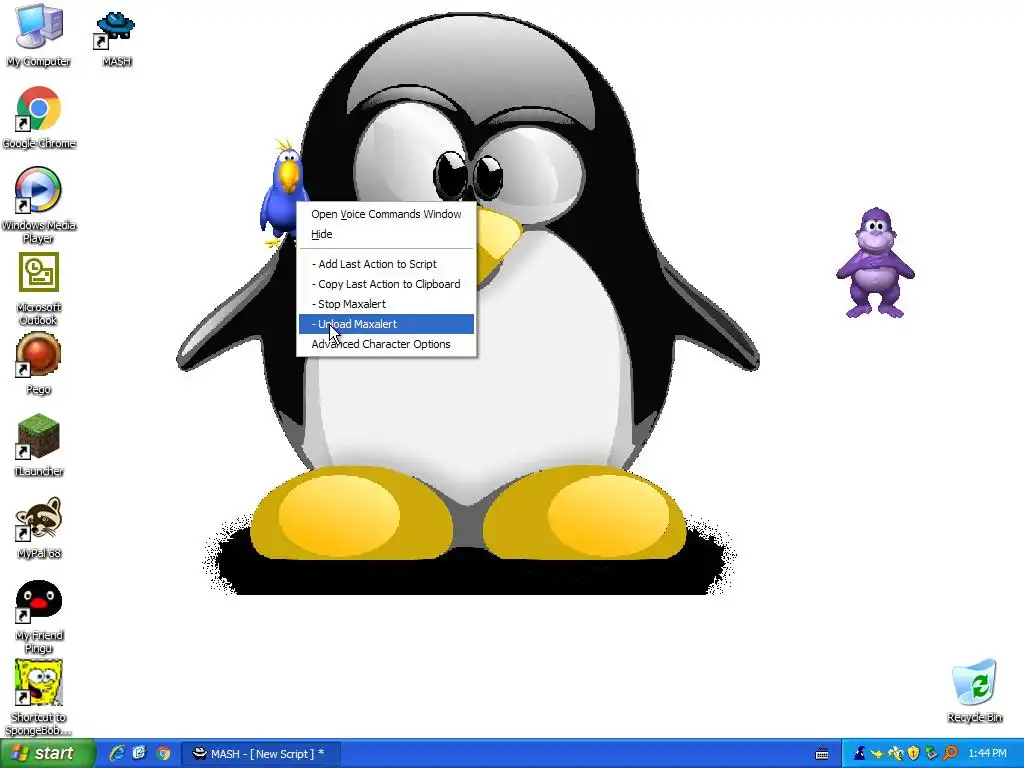1024x768 pixels.
Task: Open the Start menu
Action: [x=47, y=754]
